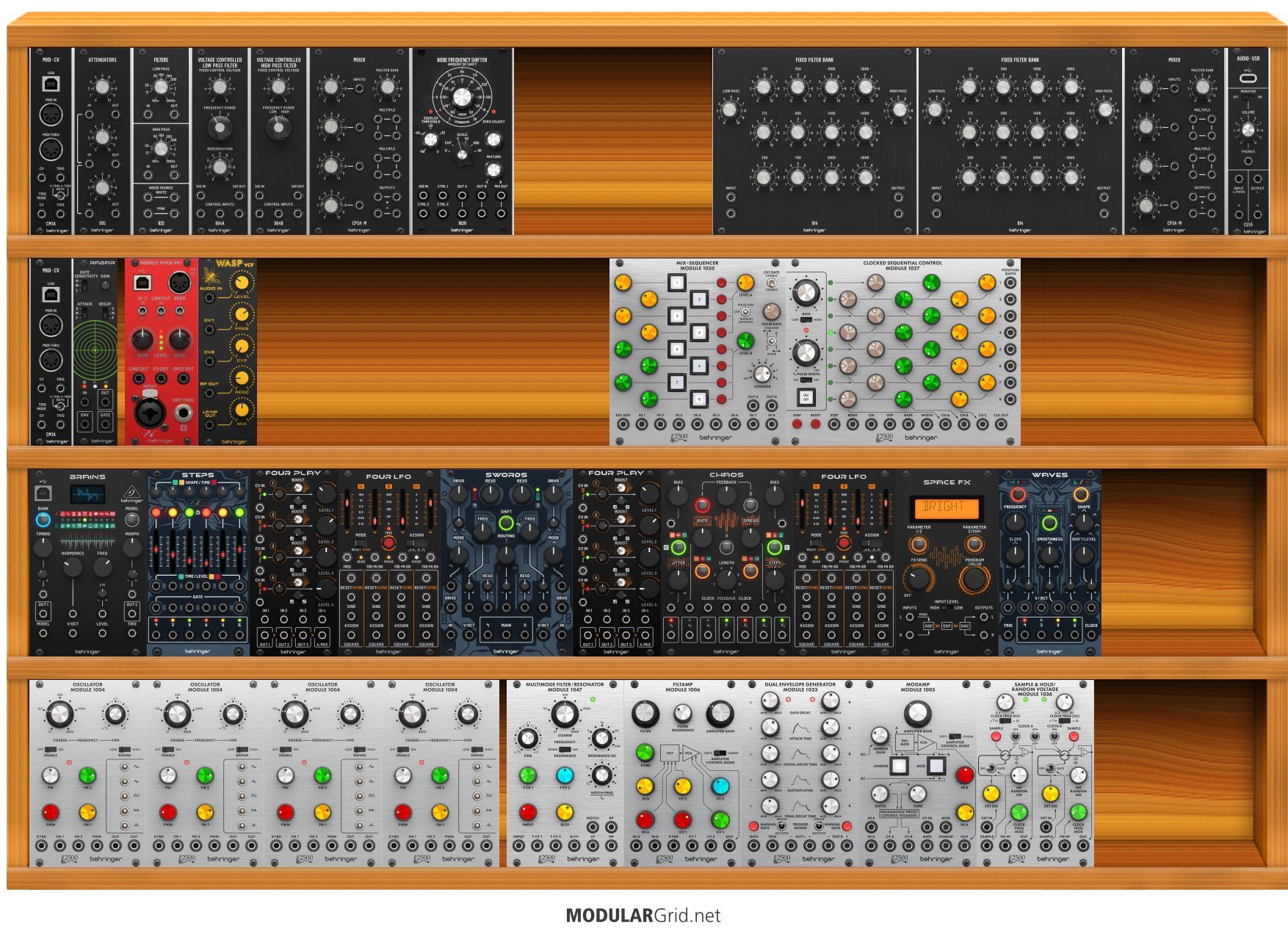The width and height of the screenshot is (1288, 931).
Task: Select the Attenuators 995 module panel
Action: (x=102, y=142)
